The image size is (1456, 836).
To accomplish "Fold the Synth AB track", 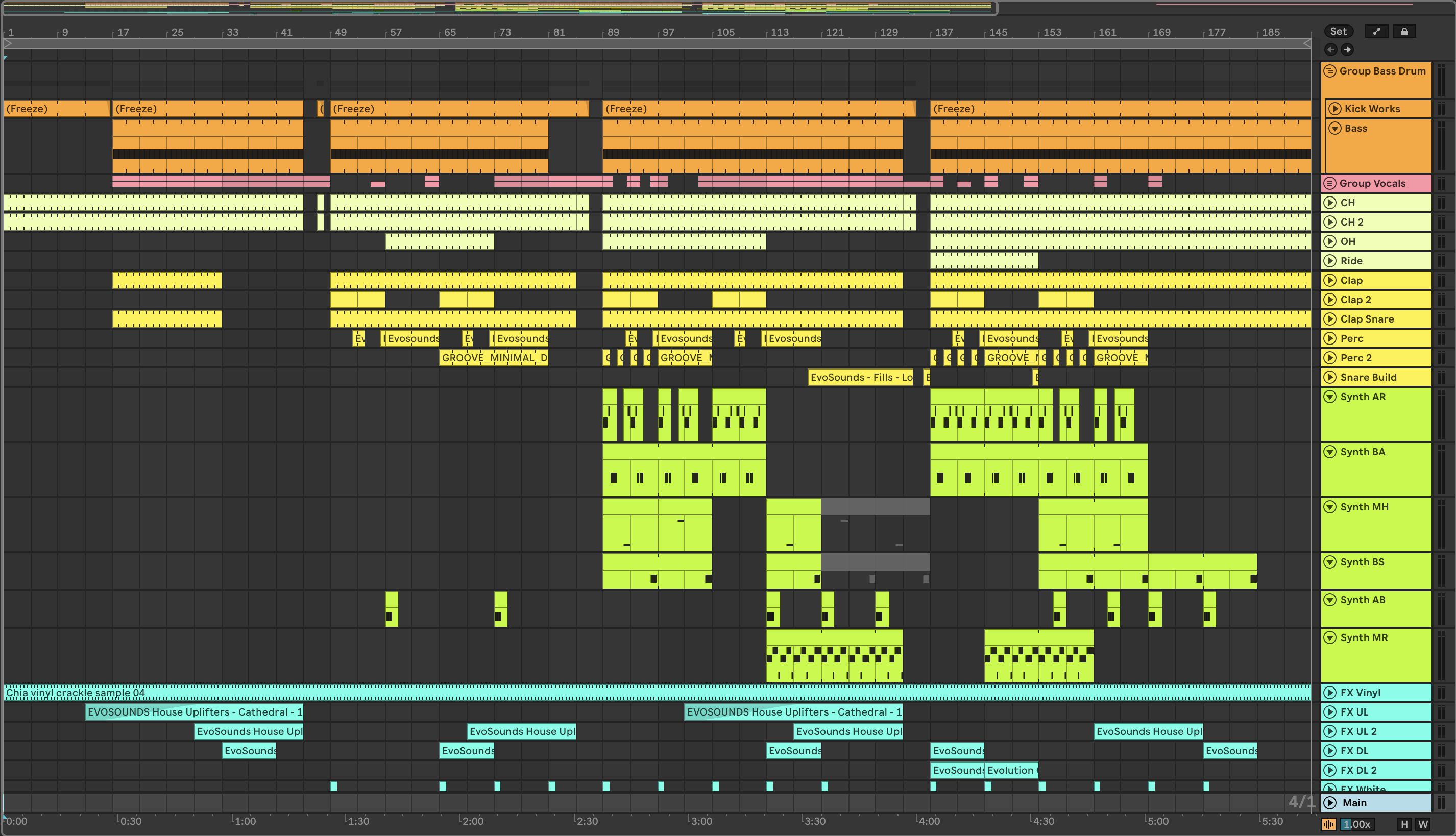I will (x=1330, y=600).
